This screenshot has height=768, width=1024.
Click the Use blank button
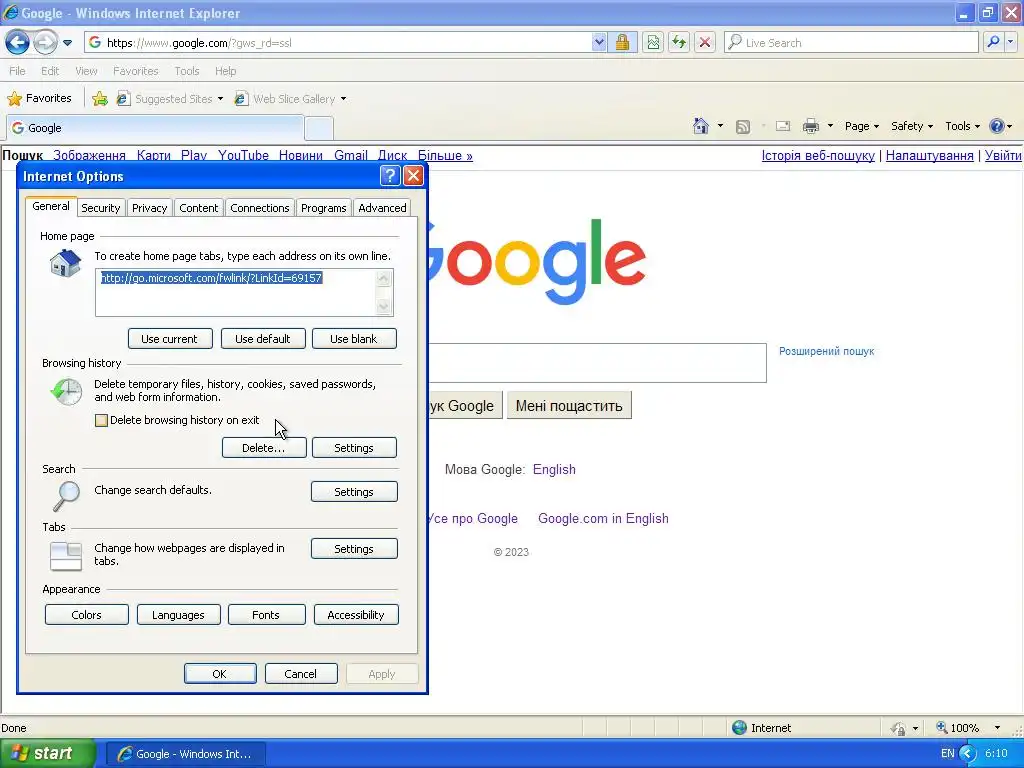pyautogui.click(x=354, y=339)
